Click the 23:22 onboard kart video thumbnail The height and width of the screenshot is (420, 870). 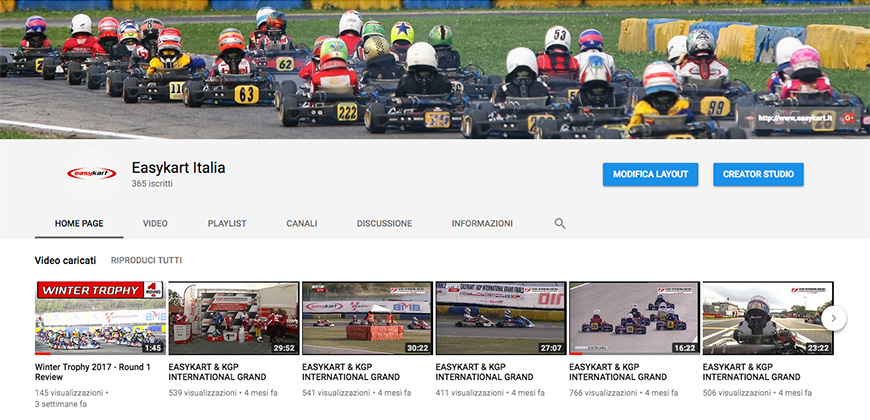tap(767, 318)
